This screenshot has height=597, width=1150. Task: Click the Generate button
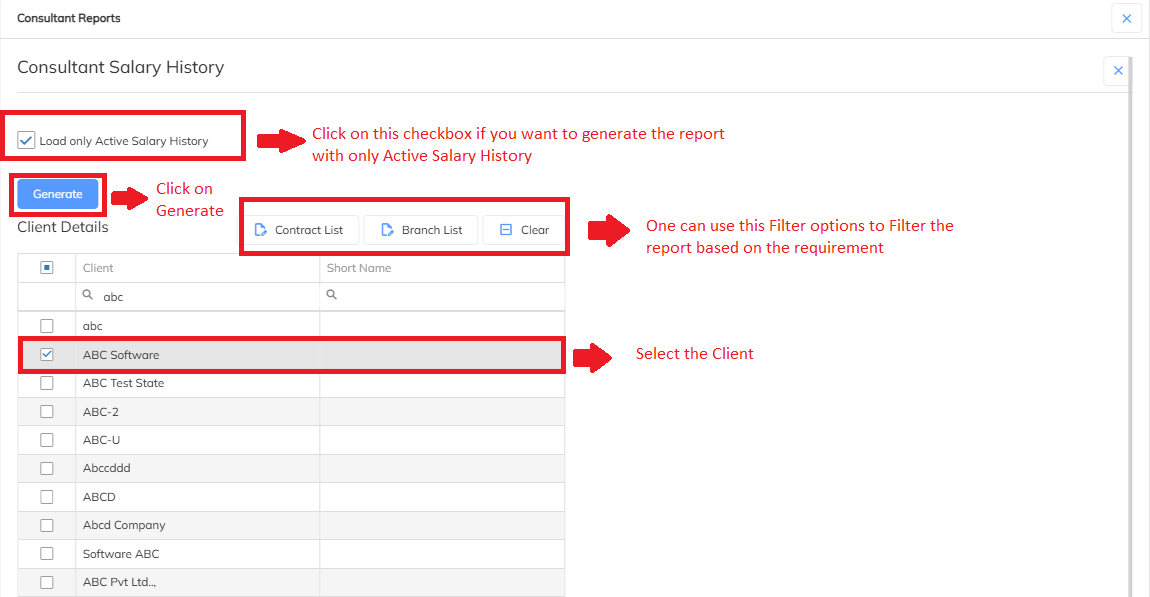(x=58, y=194)
